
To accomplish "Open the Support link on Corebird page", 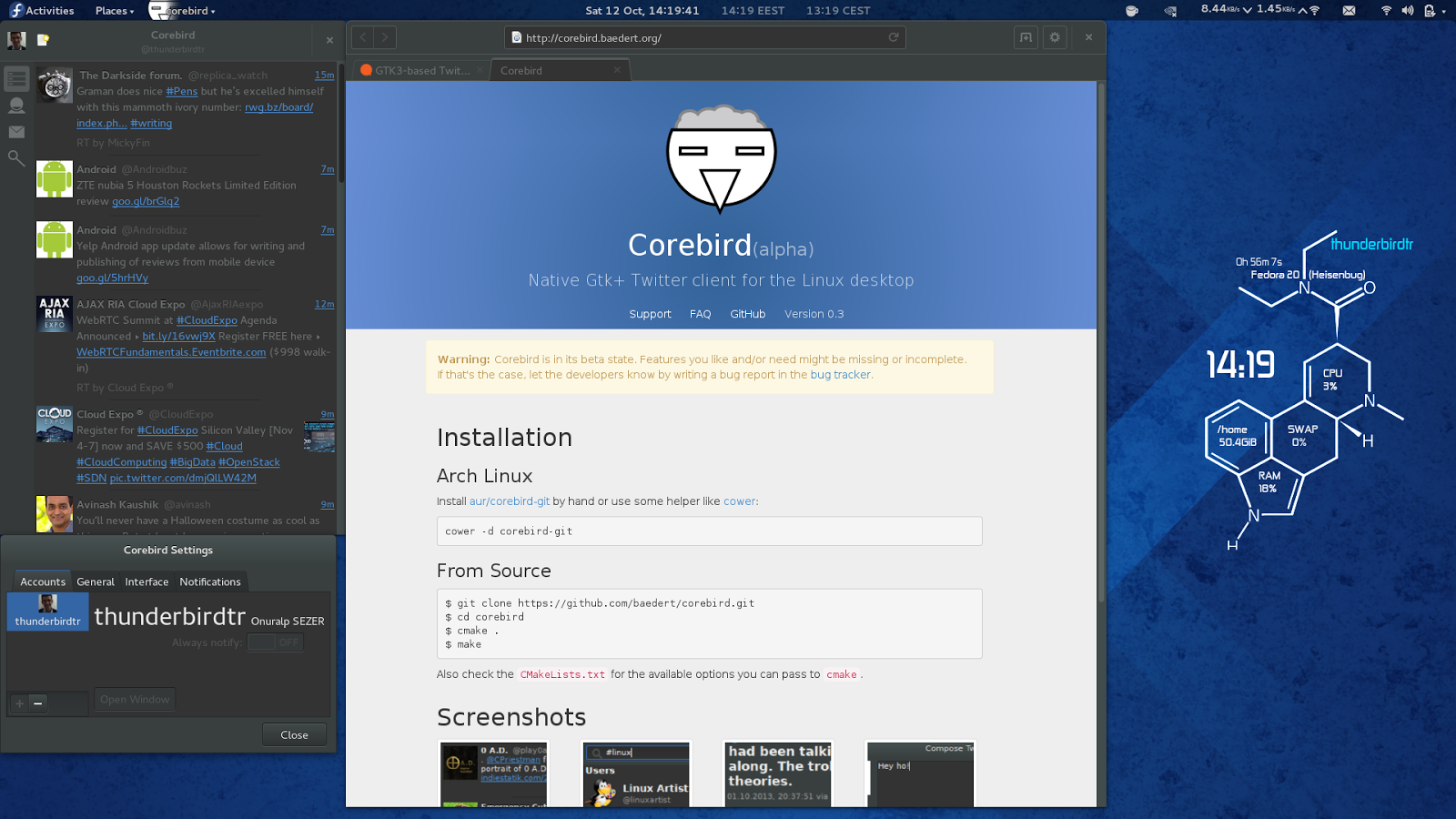I will [650, 314].
